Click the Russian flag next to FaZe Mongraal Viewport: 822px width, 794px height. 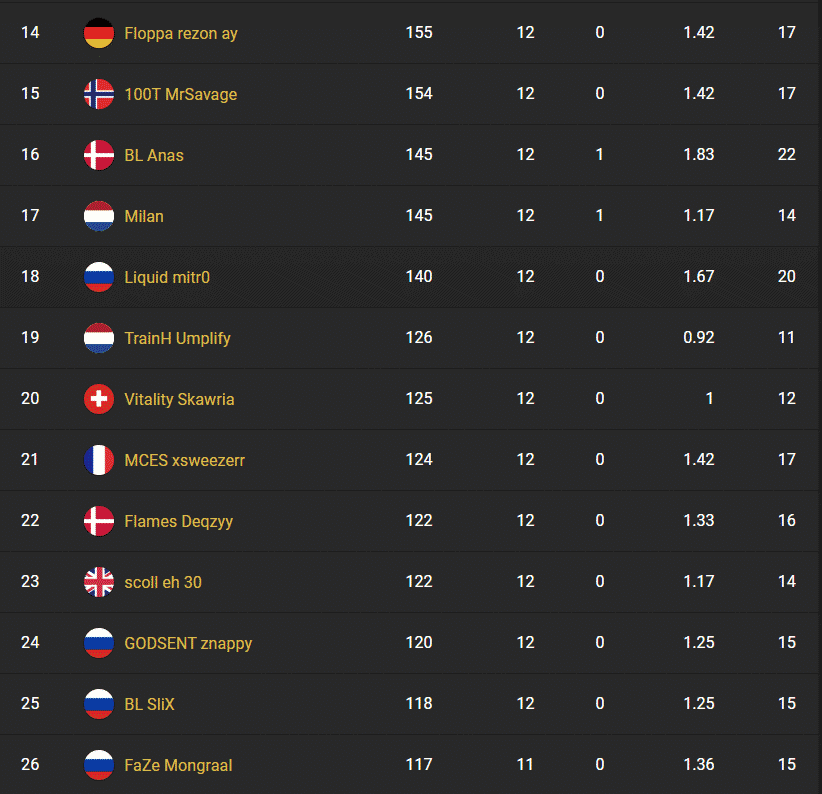99,764
